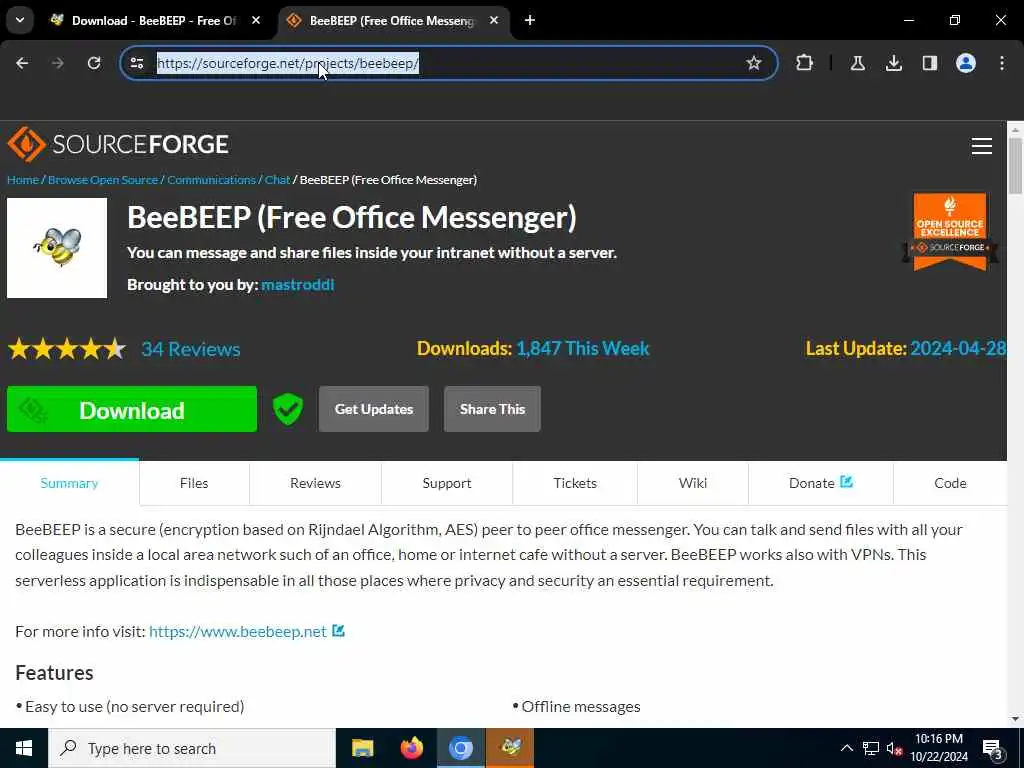This screenshot has width=1024, height=768.
Task: Open the Chrome profile avatar
Action: [966, 63]
